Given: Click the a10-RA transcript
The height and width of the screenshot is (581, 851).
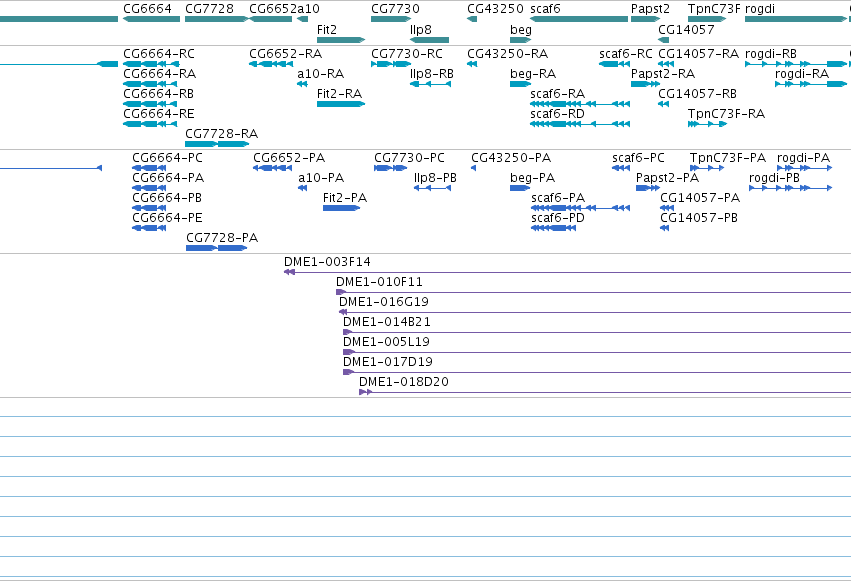Looking at the screenshot, I should click(302, 84).
